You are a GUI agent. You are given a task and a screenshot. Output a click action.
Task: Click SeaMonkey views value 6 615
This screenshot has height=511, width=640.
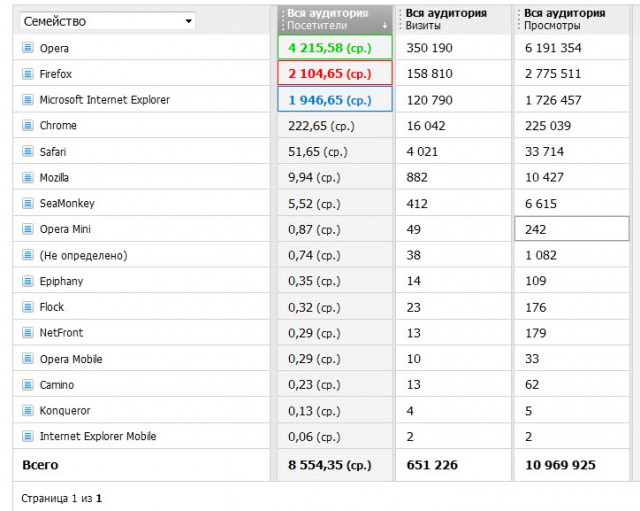tap(540, 203)
